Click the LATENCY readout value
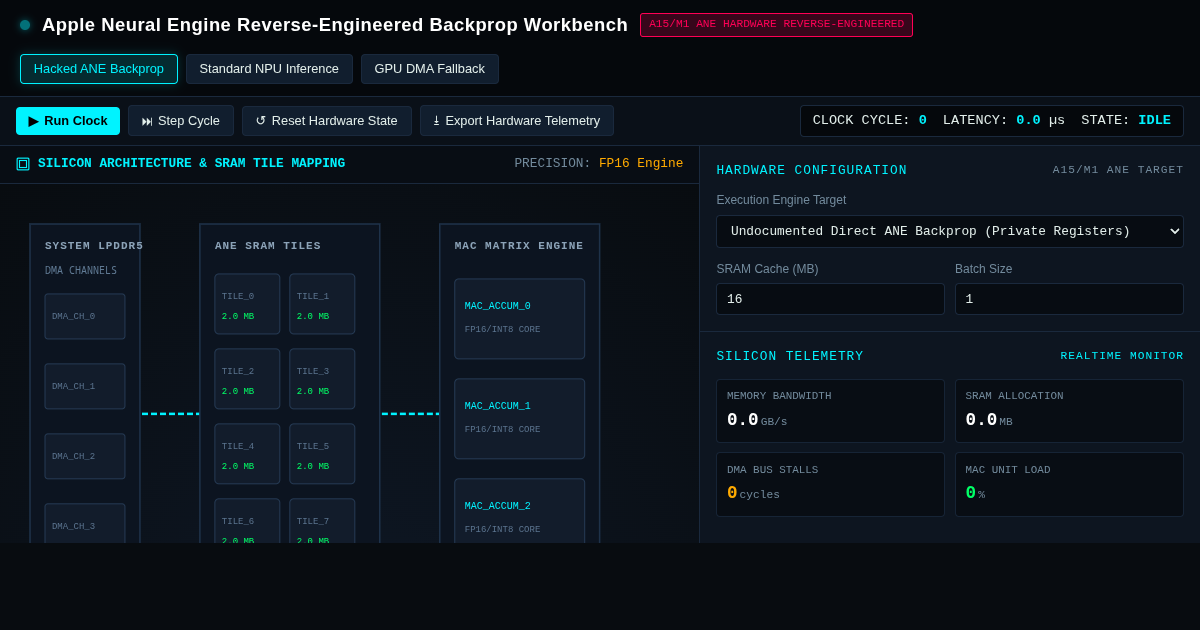This screenshot has height=630, width=1200. point(1028,121)
